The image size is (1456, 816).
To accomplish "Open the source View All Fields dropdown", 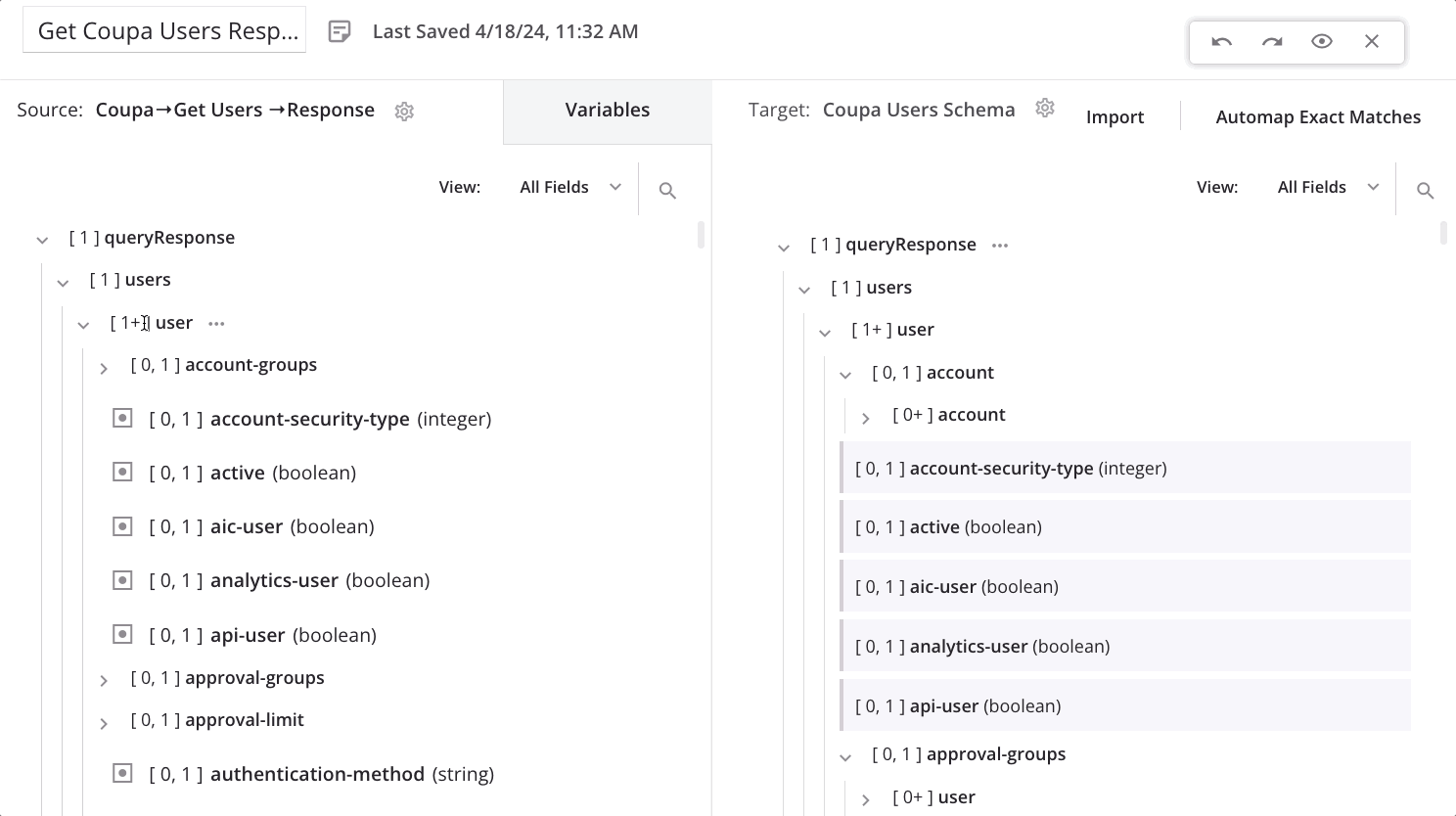I will point(570,187).
